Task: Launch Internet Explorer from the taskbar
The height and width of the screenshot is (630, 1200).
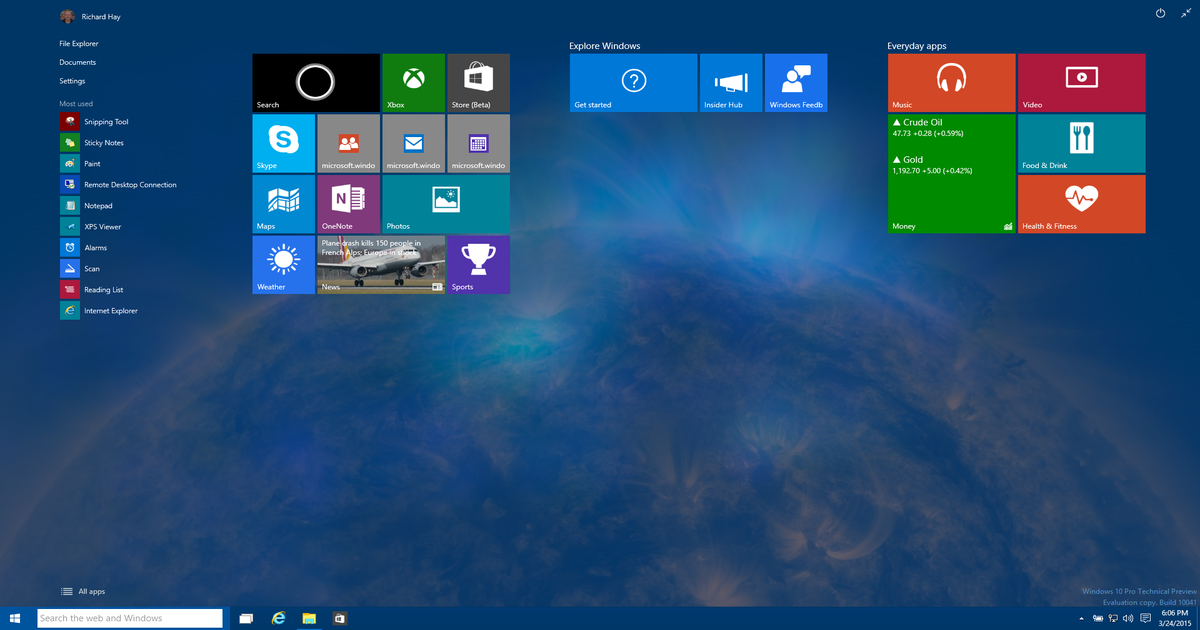Action: 278,618
